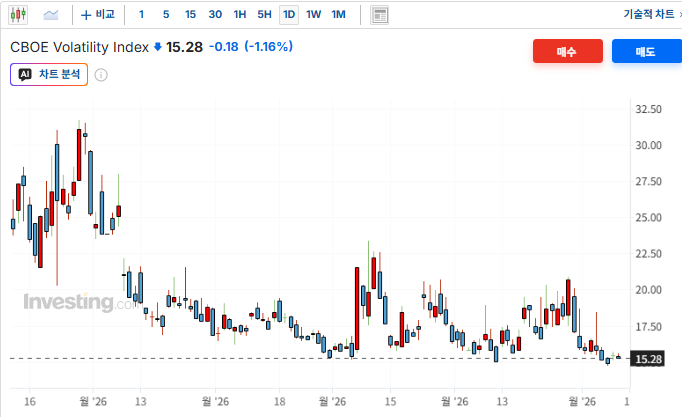Select the 1 minute interval
The image size is (682, 417).
pos(141,15)
